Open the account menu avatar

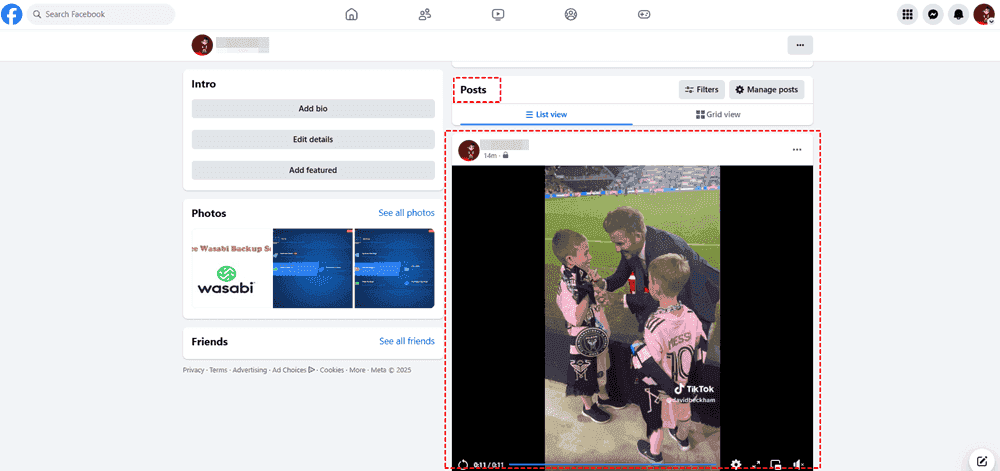tap(984, 14)
